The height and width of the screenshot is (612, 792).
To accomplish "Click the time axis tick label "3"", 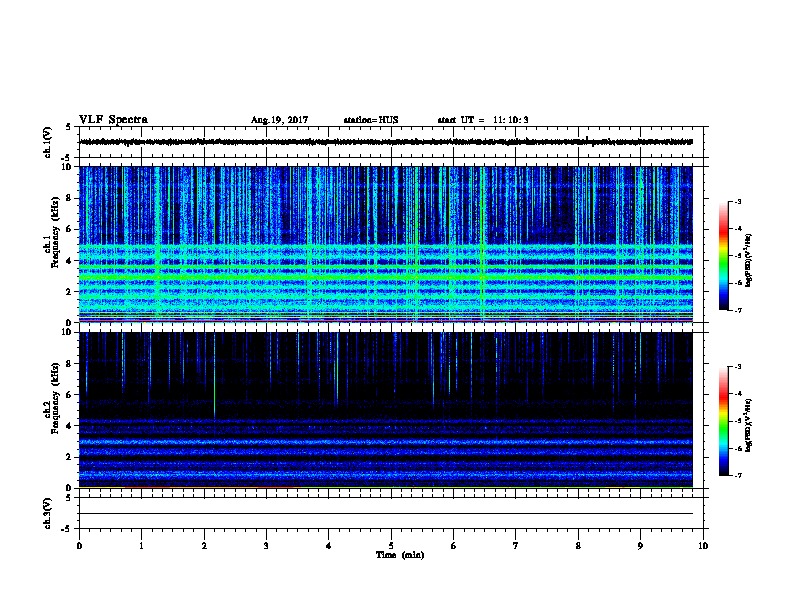I will pyautogui.click(x=266, y=546).
